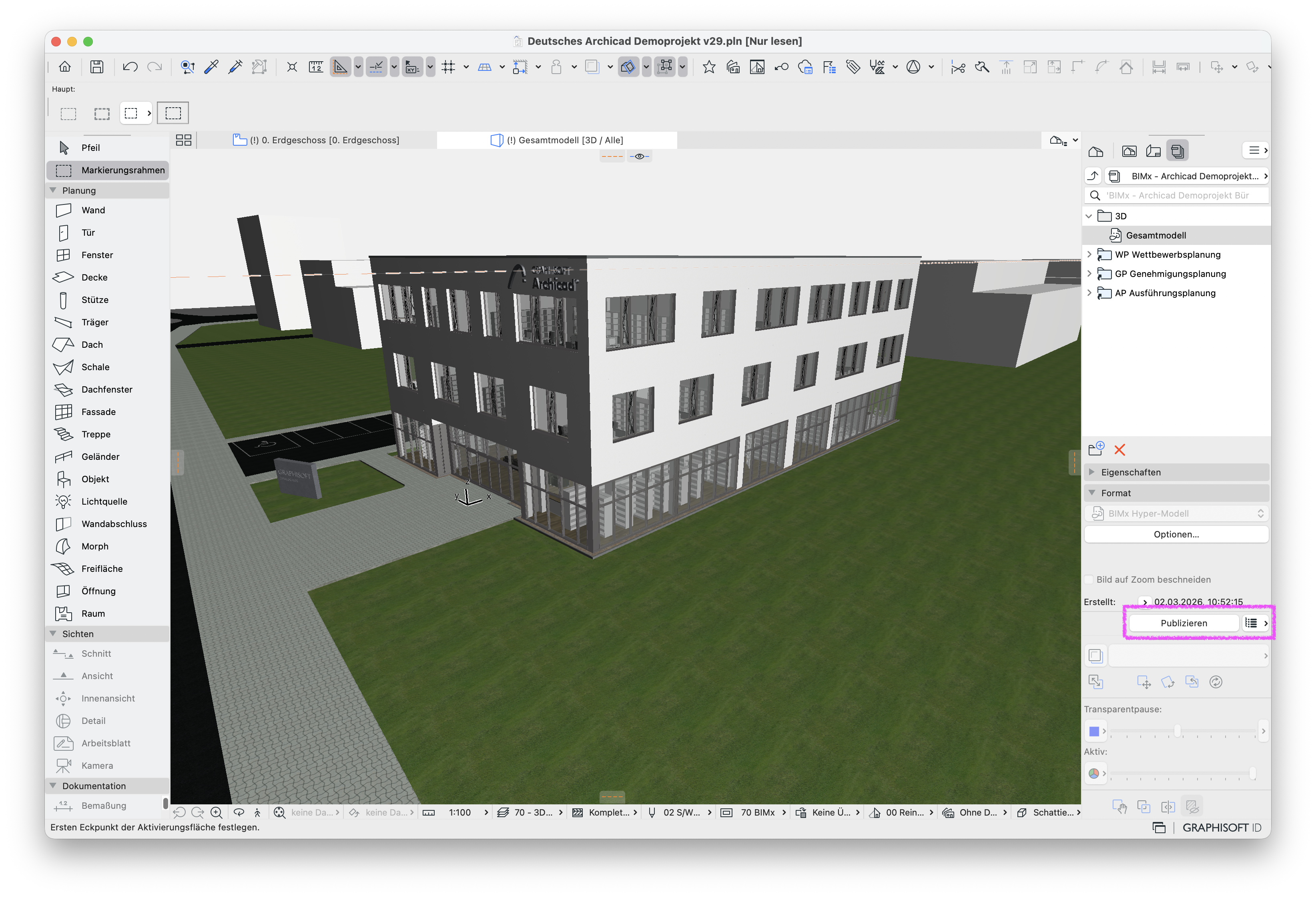Select the Kamera tool
Viewport: 1316px width, 898px height.
pyautogui.click(x=107, y=766)
